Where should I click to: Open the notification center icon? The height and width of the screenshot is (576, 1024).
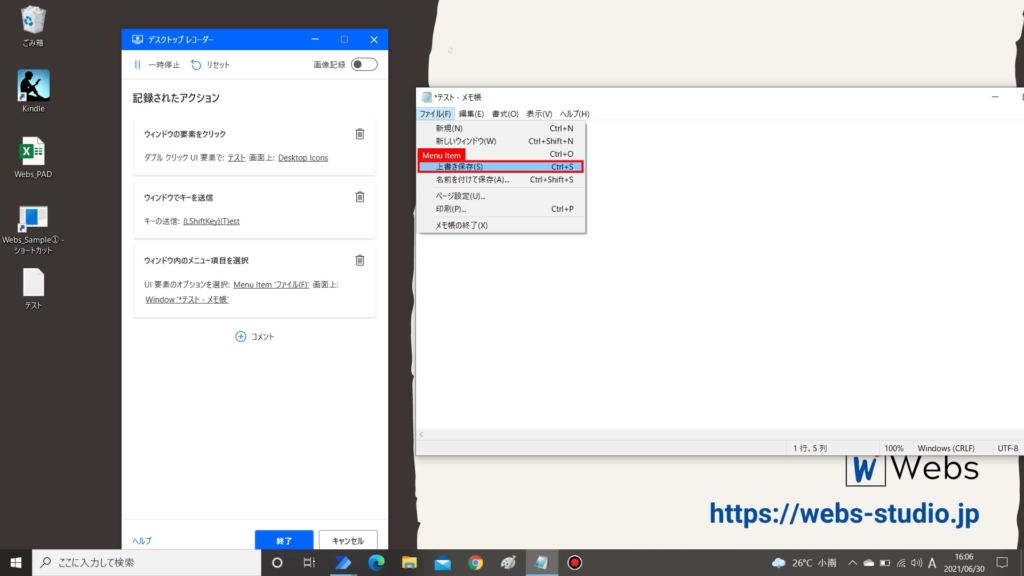1002,562
